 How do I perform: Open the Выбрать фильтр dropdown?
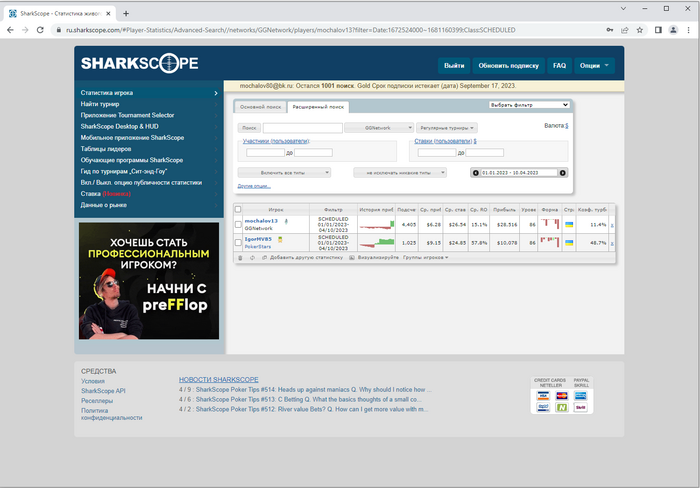point(529,105)
